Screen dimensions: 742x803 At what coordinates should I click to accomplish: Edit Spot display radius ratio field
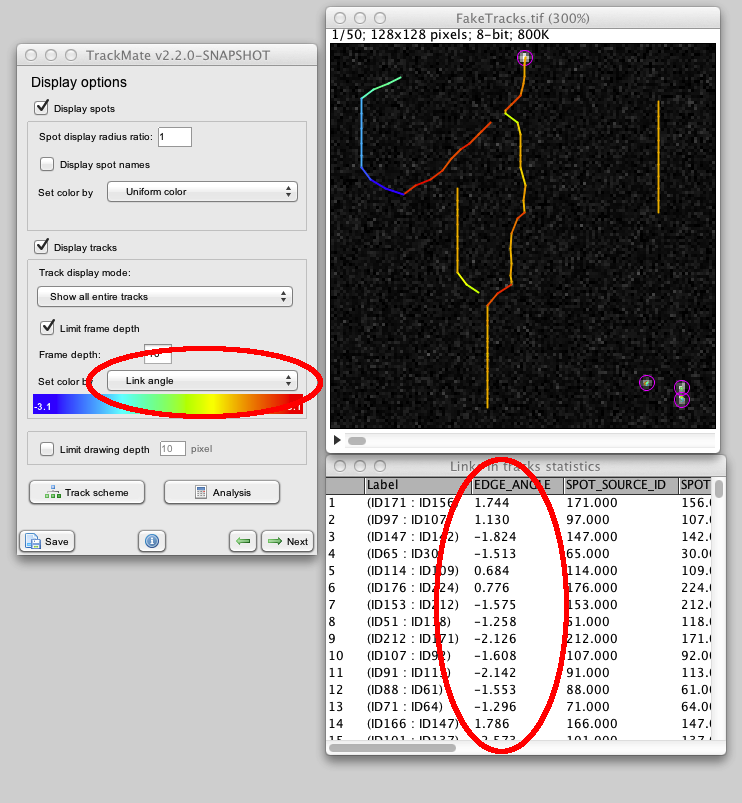coord(175,137)
